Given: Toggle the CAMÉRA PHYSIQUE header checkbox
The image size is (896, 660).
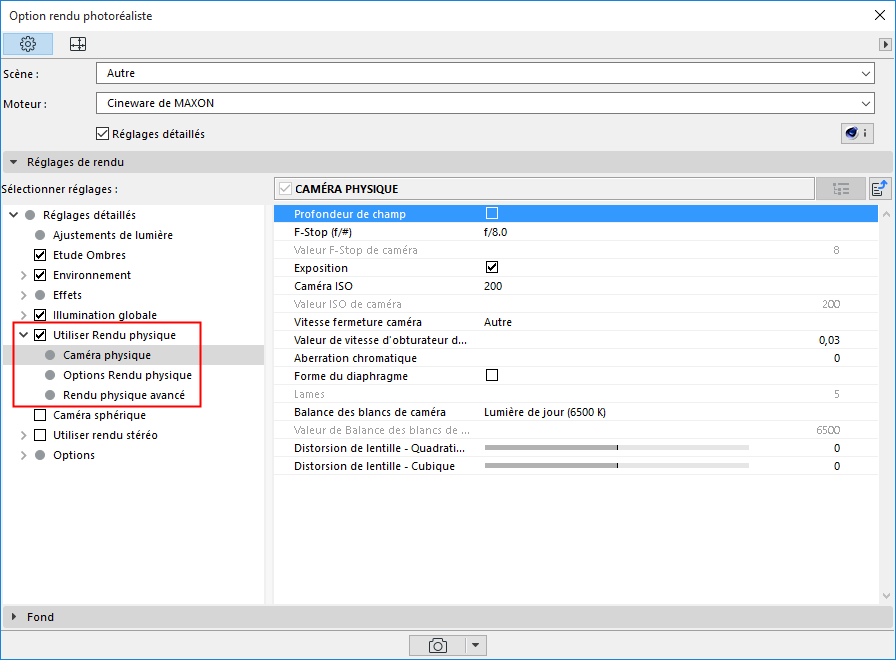Looking at the screenshot, I should [x=285, y=189].
